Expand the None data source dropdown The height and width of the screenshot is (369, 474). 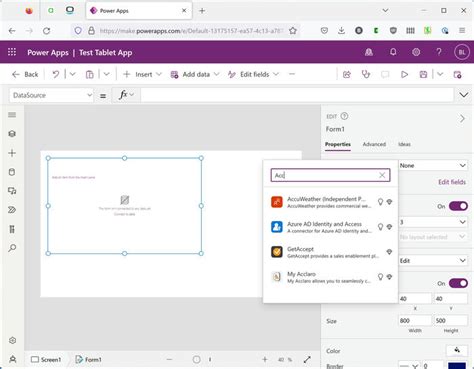pos(433,165)
